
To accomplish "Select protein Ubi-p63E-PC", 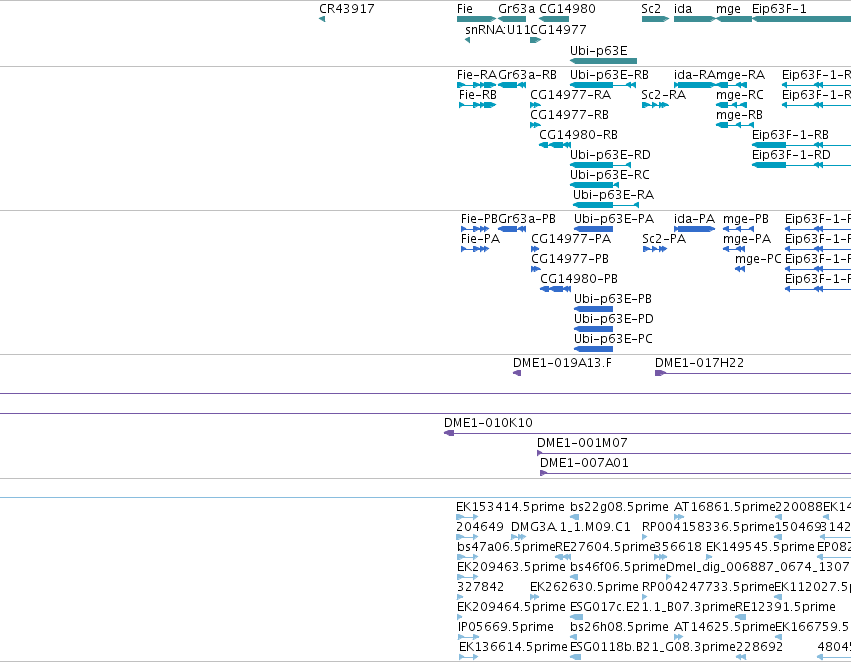I will pyautogui.click(x=613, y=339).
